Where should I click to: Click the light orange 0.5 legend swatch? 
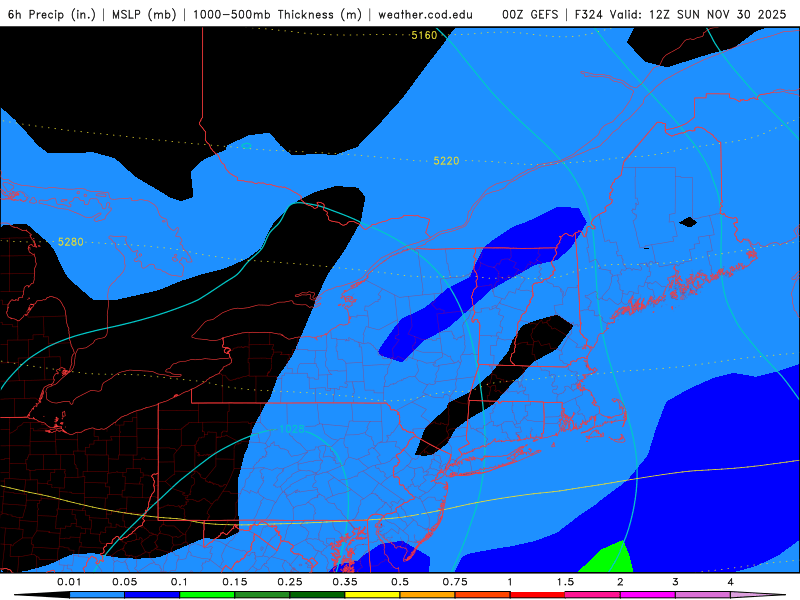click(x=428, y=595)
